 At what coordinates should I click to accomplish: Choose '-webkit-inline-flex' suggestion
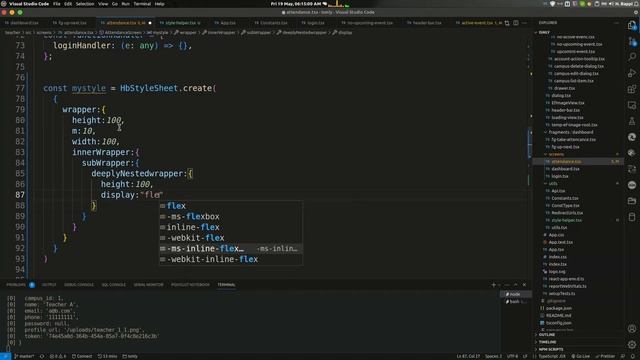[x=231, y=259]
